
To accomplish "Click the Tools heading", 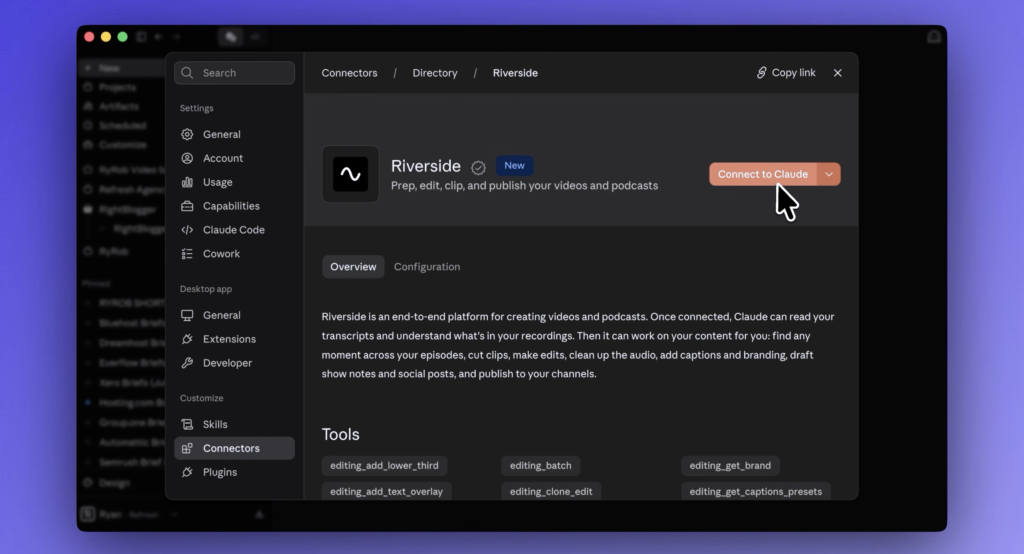I will click(x=340, y=434).
